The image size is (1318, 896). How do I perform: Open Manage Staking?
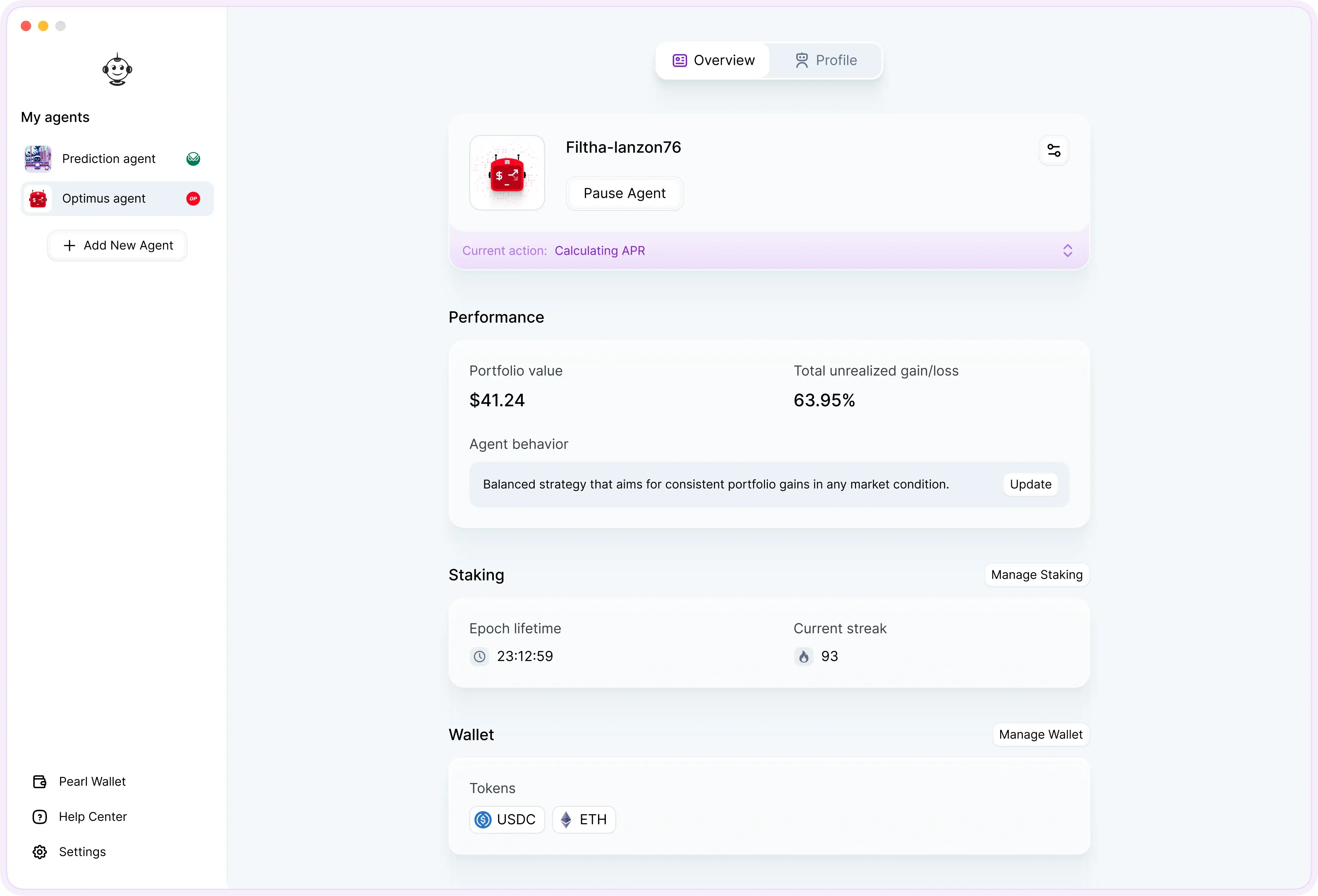pyautogui.click(x=1037, y=574)
